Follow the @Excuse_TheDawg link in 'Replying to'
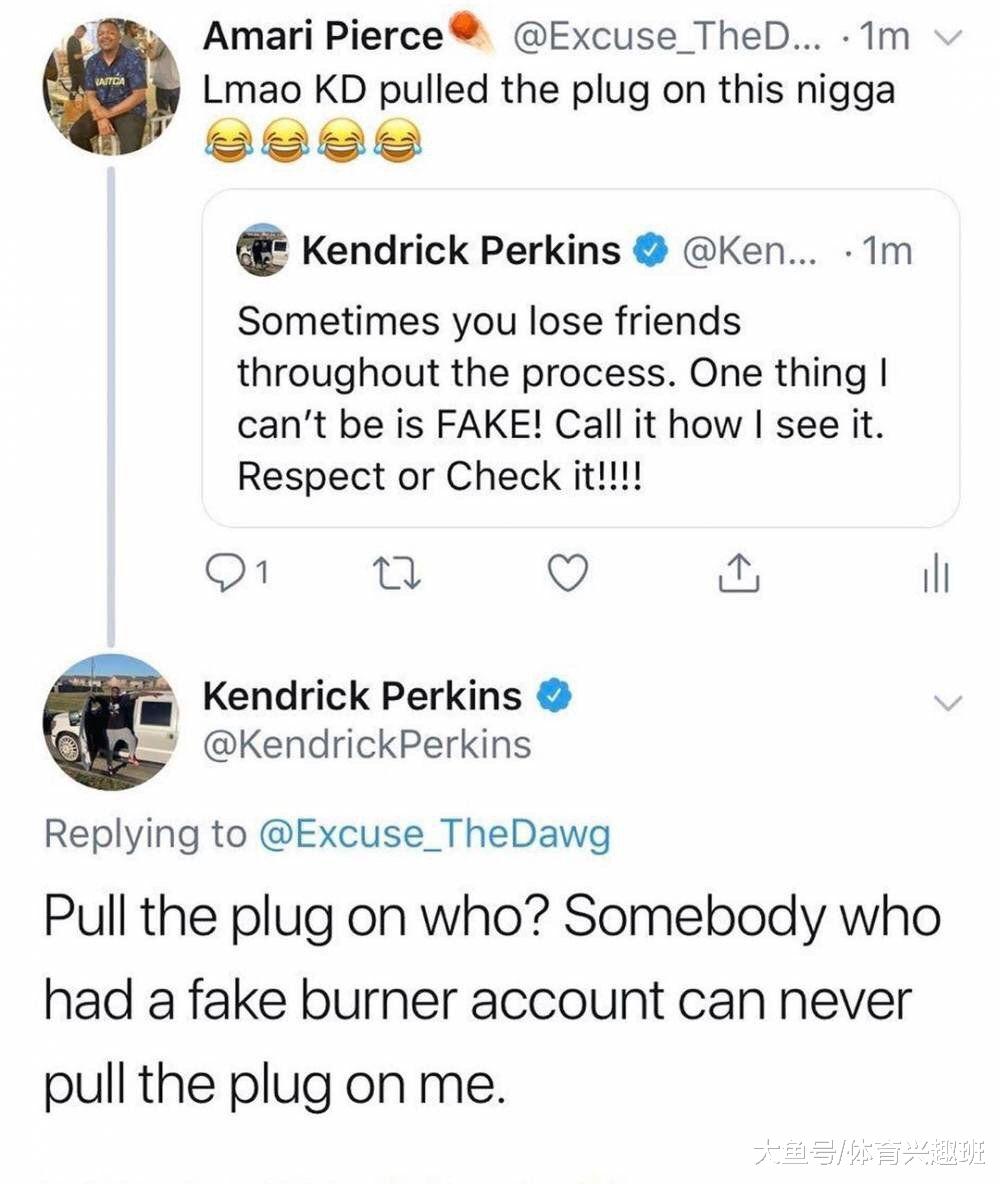The height and width of the screenshot is (1184, 1000). point(434,835)
